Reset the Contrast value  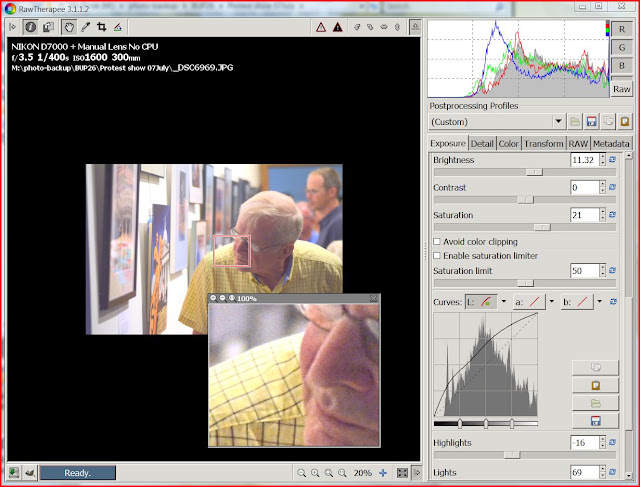(x=612, y=187)
